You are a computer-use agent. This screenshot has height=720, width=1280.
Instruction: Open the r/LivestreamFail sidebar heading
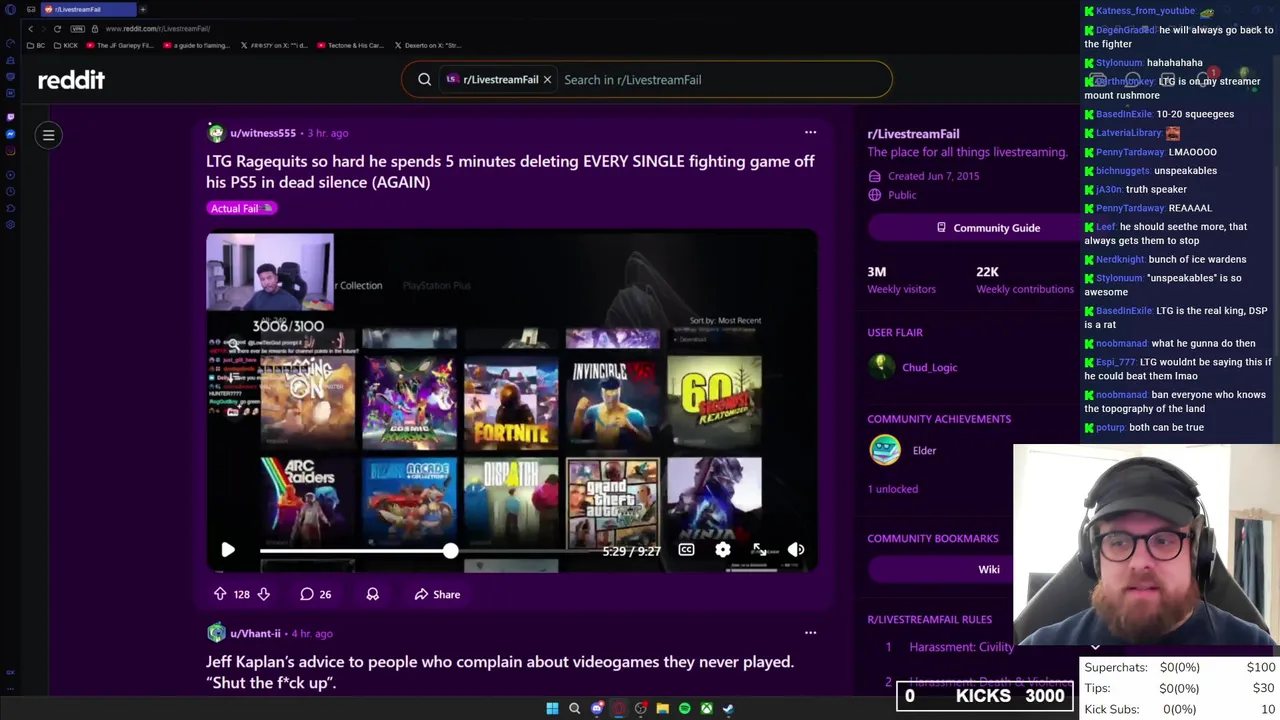coord(913,134)
